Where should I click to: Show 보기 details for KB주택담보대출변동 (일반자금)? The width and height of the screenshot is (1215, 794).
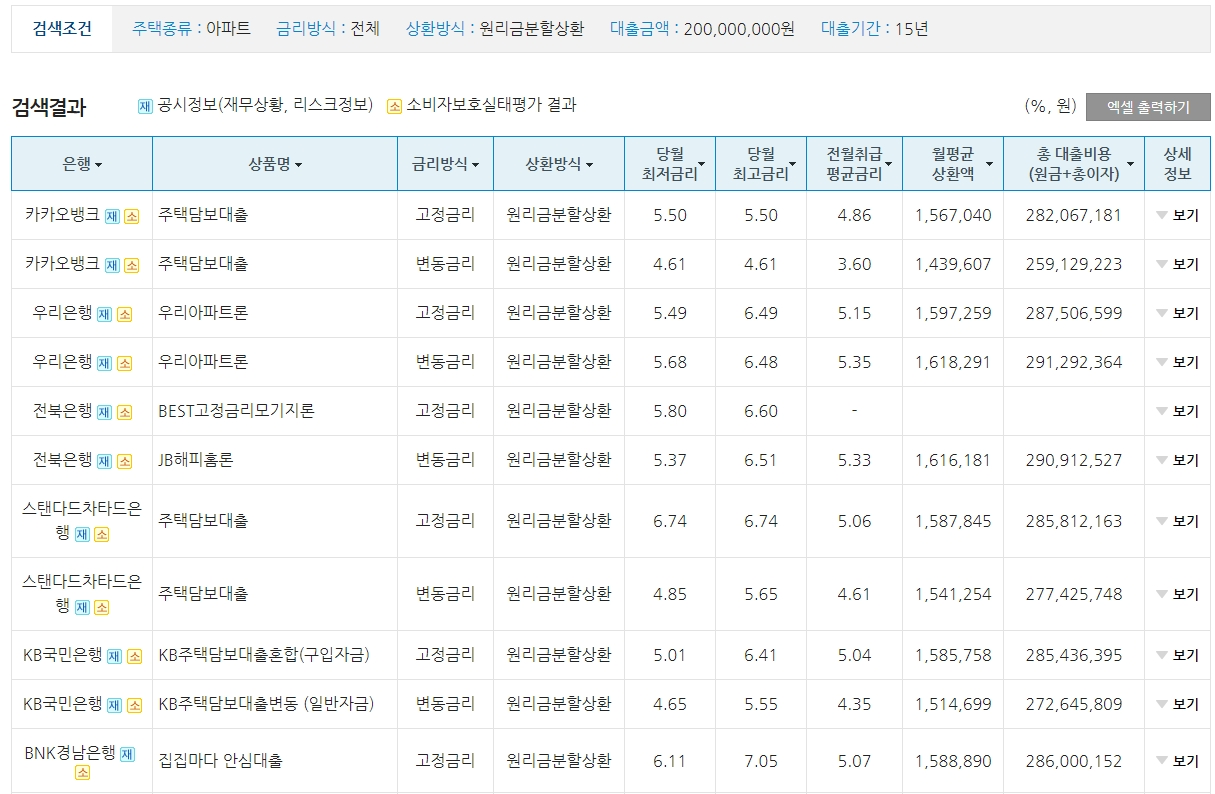coord(1177,705)
